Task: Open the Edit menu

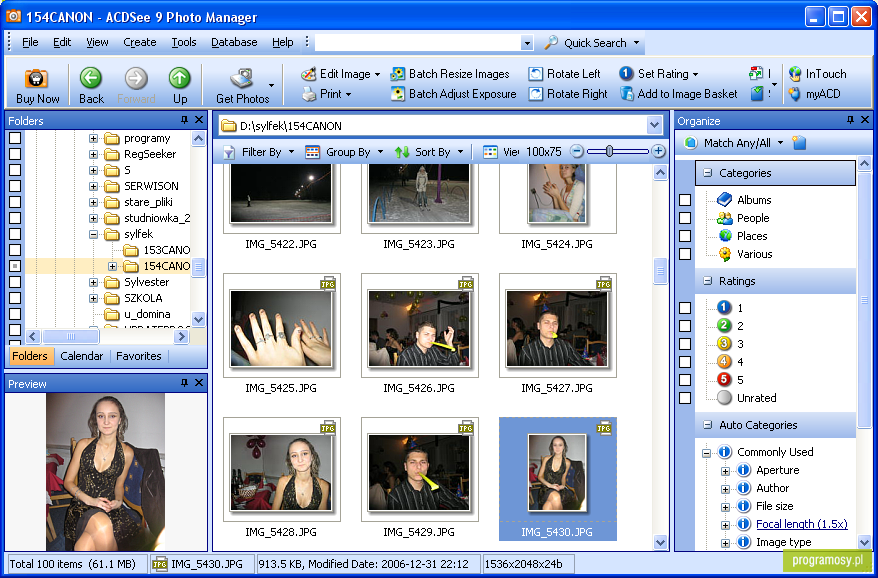Action: 62,42
